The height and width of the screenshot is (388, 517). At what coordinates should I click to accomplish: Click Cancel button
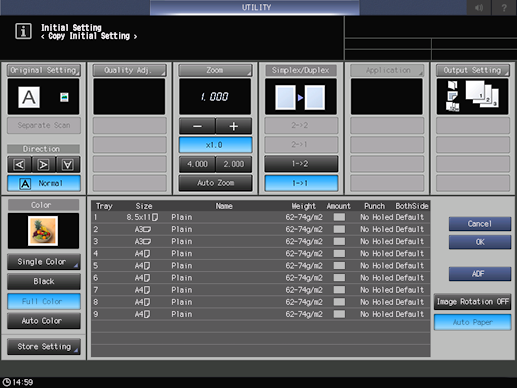click(480, 224)
